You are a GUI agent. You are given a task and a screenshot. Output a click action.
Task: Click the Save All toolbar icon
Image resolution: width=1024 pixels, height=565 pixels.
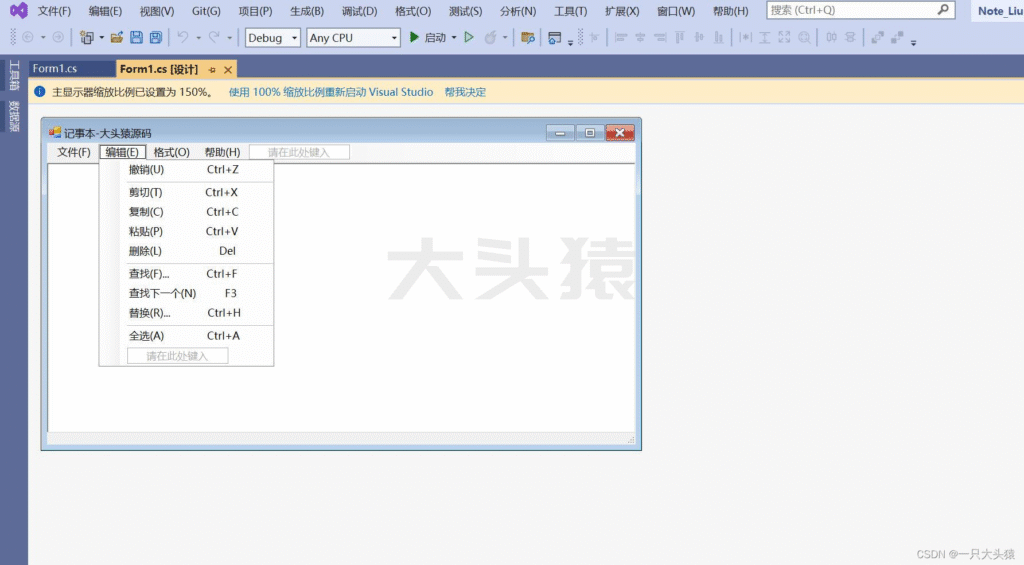(155, 38)
